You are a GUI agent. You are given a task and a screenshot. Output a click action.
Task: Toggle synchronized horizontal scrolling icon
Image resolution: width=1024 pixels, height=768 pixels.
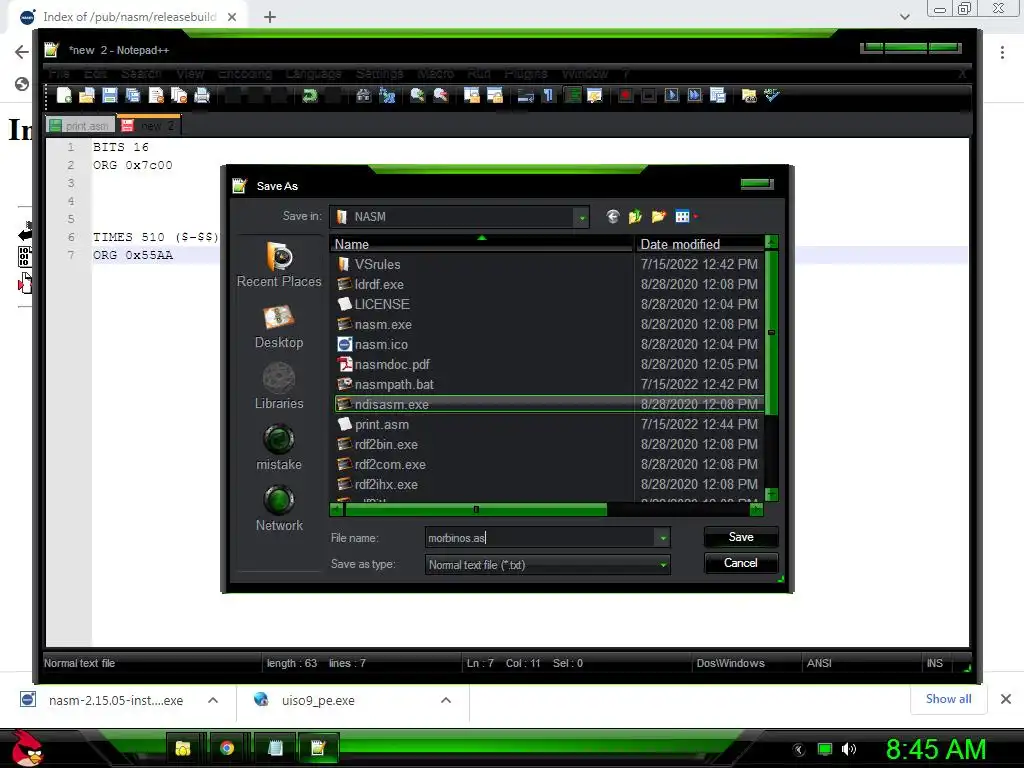point(494,95)
